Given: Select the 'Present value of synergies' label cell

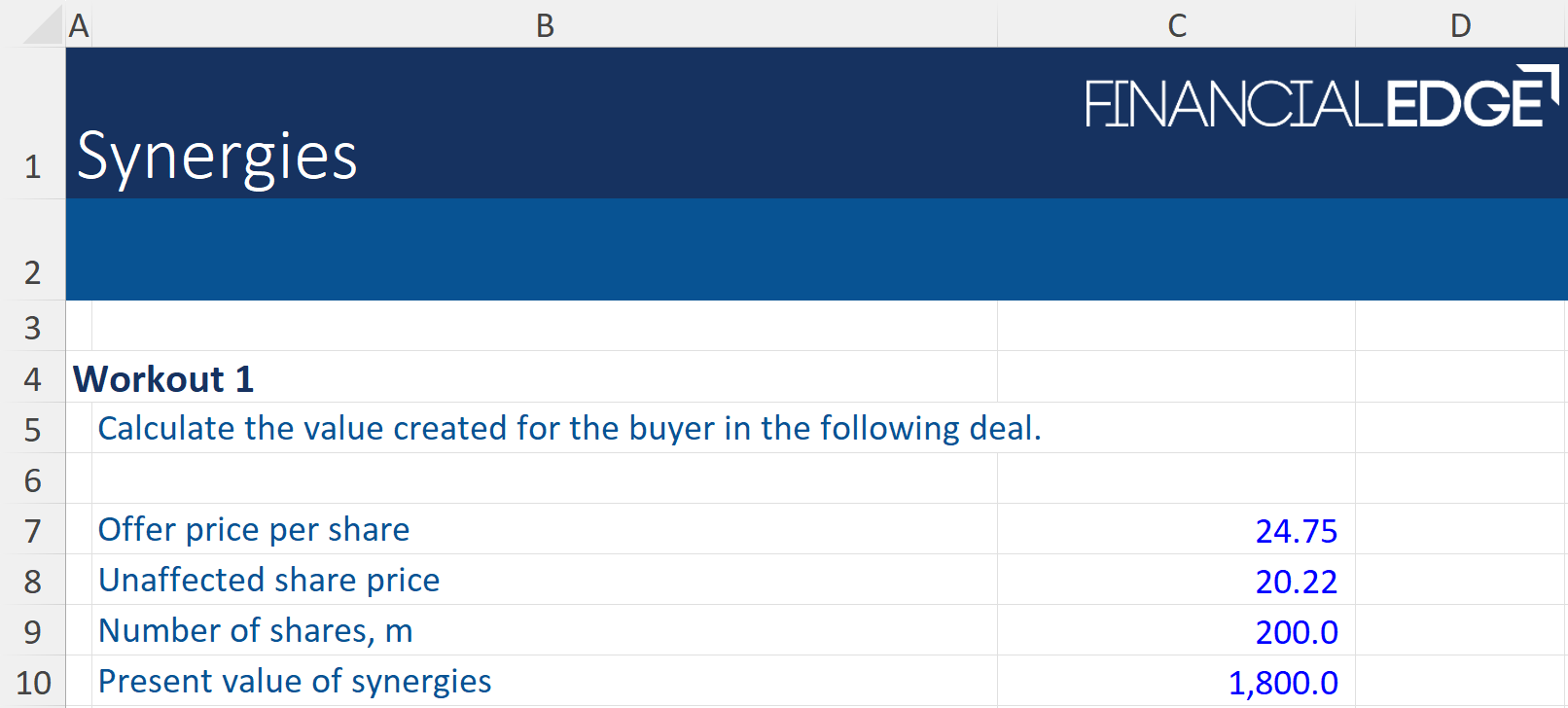Looking at the screenshot, I should 295,681.
